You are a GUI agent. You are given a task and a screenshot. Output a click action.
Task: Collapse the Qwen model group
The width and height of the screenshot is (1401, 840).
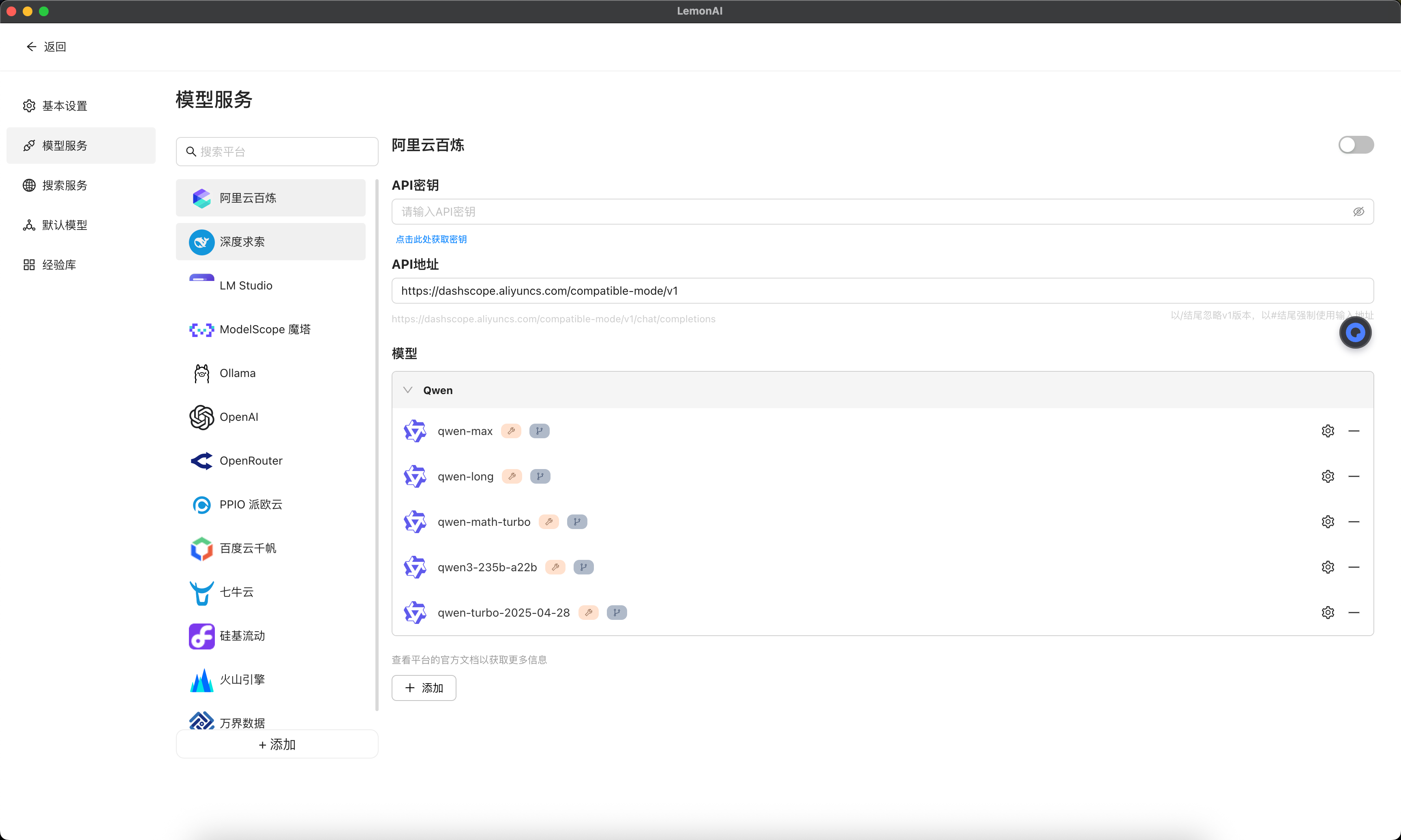(407, 390)
